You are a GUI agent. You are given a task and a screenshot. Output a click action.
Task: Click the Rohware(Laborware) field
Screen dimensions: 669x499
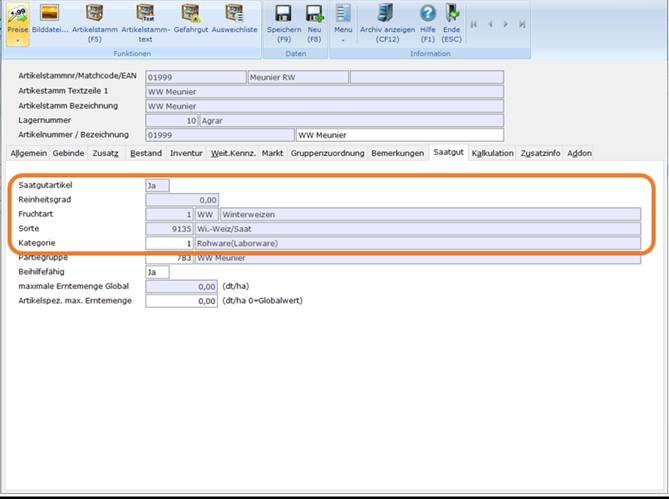coord(418,244)
